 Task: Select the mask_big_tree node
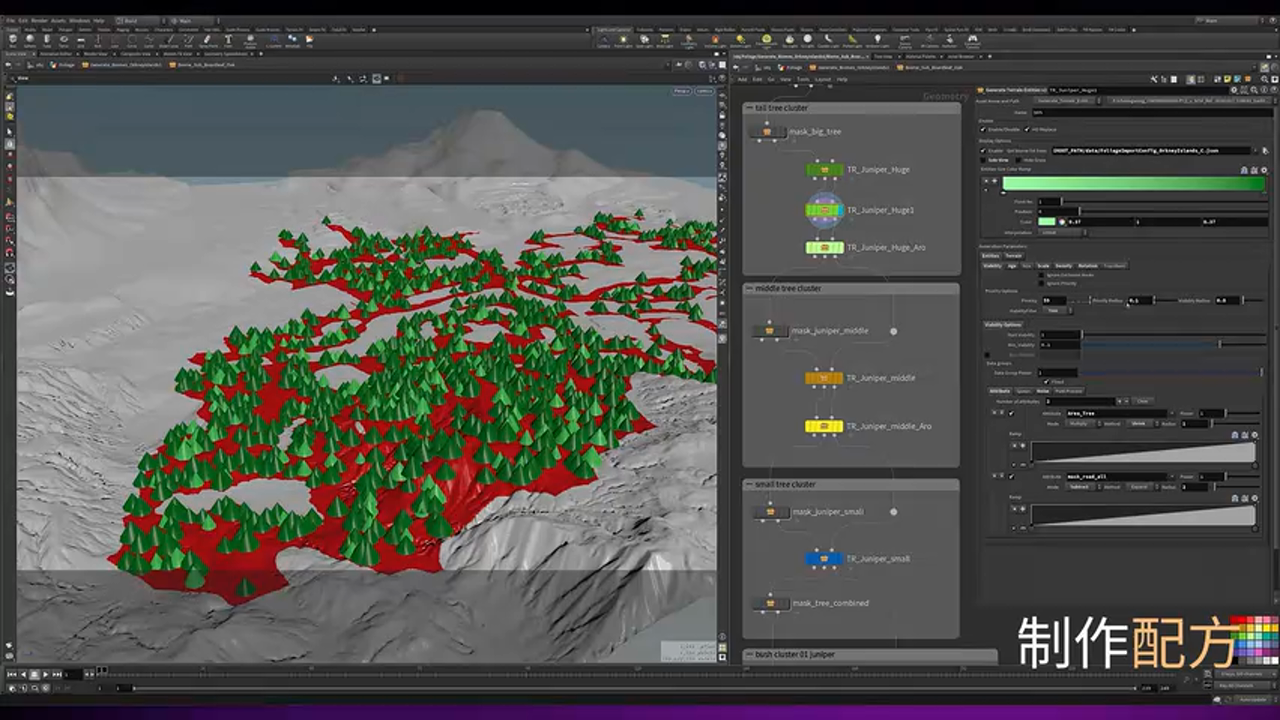768,131
